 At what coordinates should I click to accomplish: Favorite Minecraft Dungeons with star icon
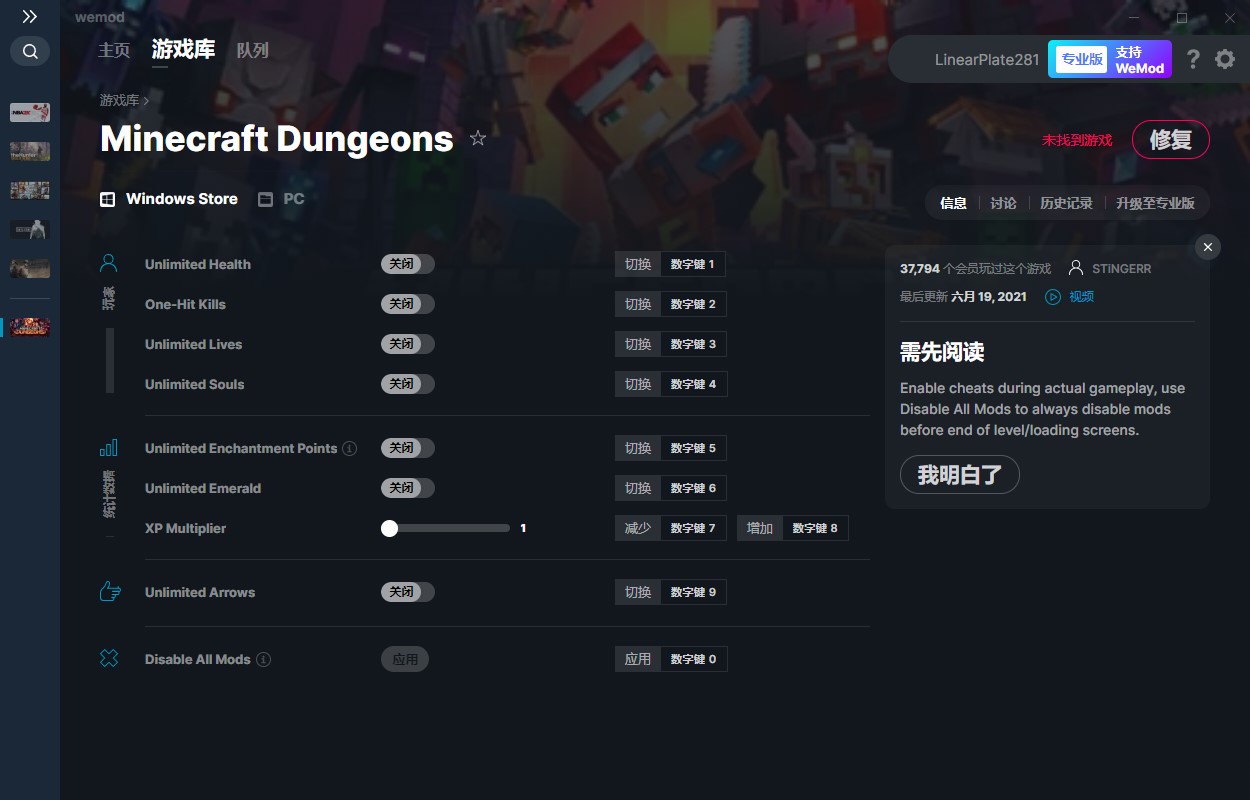478,138
